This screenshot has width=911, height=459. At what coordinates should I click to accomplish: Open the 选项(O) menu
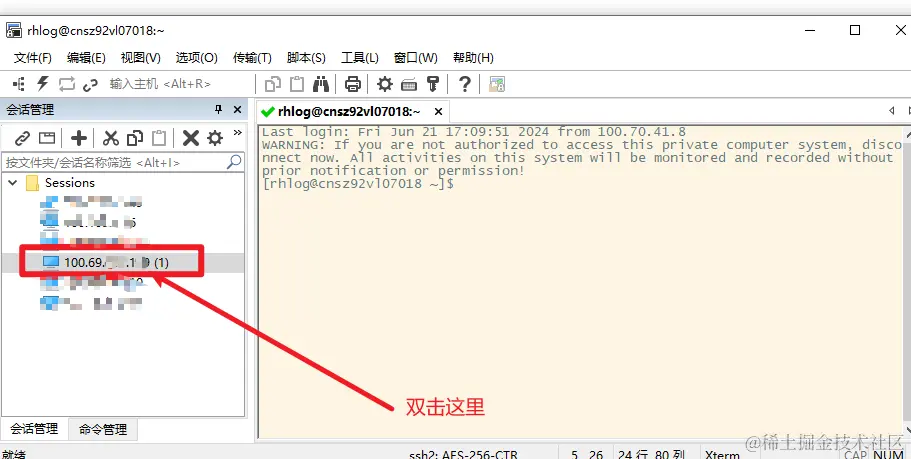coord(196,58)
